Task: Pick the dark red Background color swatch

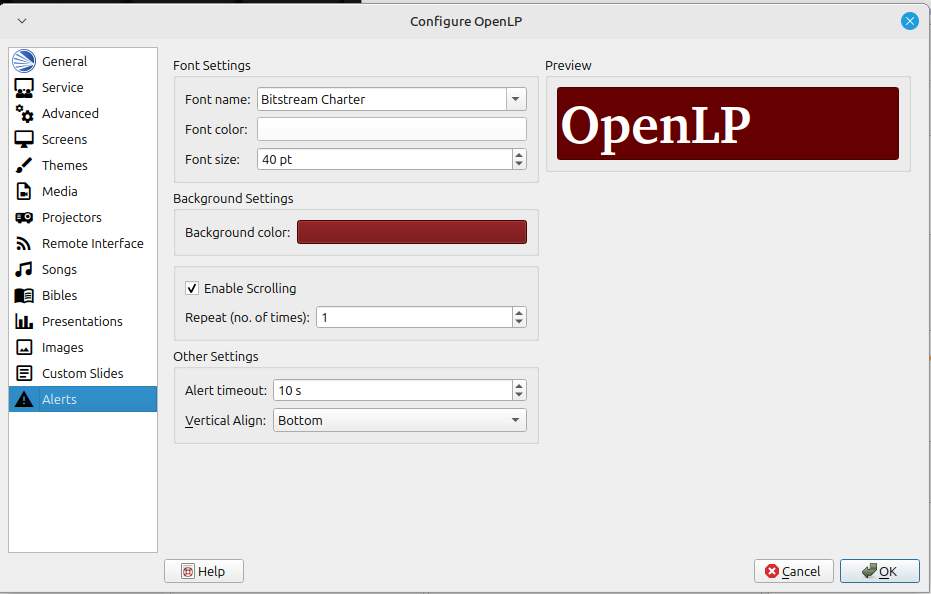Action: point(411,232)
